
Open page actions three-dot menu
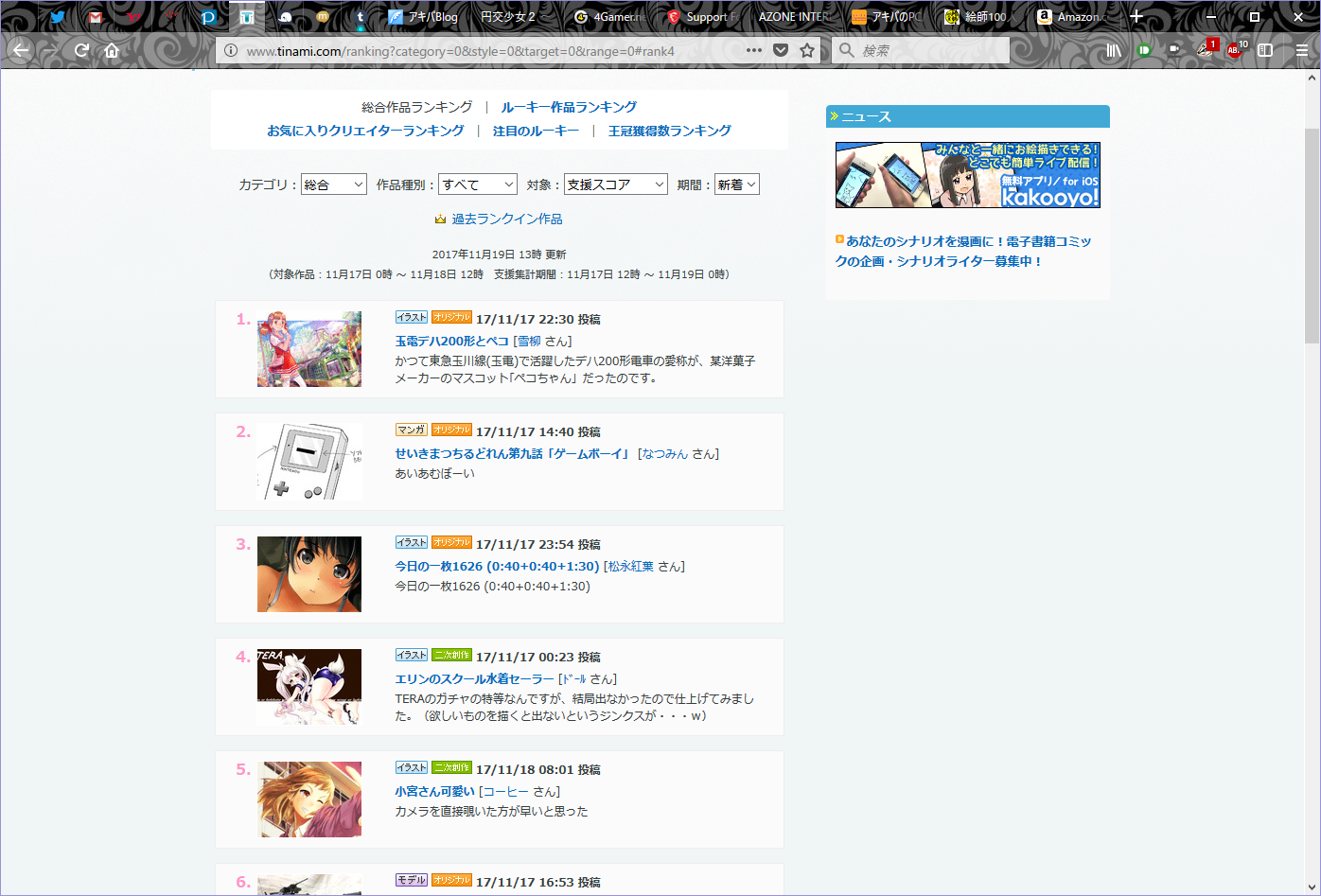(754, 50)
